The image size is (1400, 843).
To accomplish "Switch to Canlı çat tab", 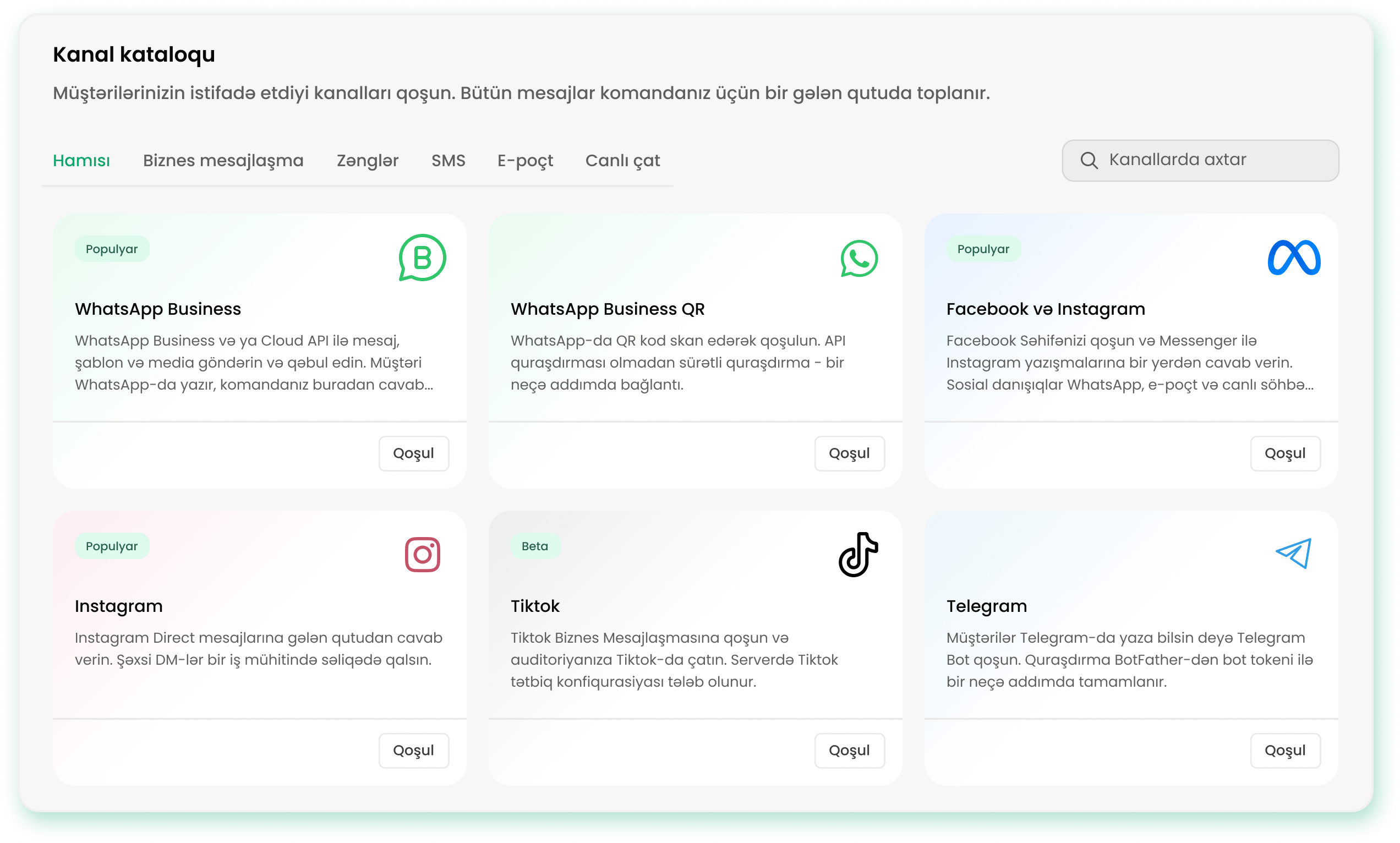I will [x=622, y=161].
